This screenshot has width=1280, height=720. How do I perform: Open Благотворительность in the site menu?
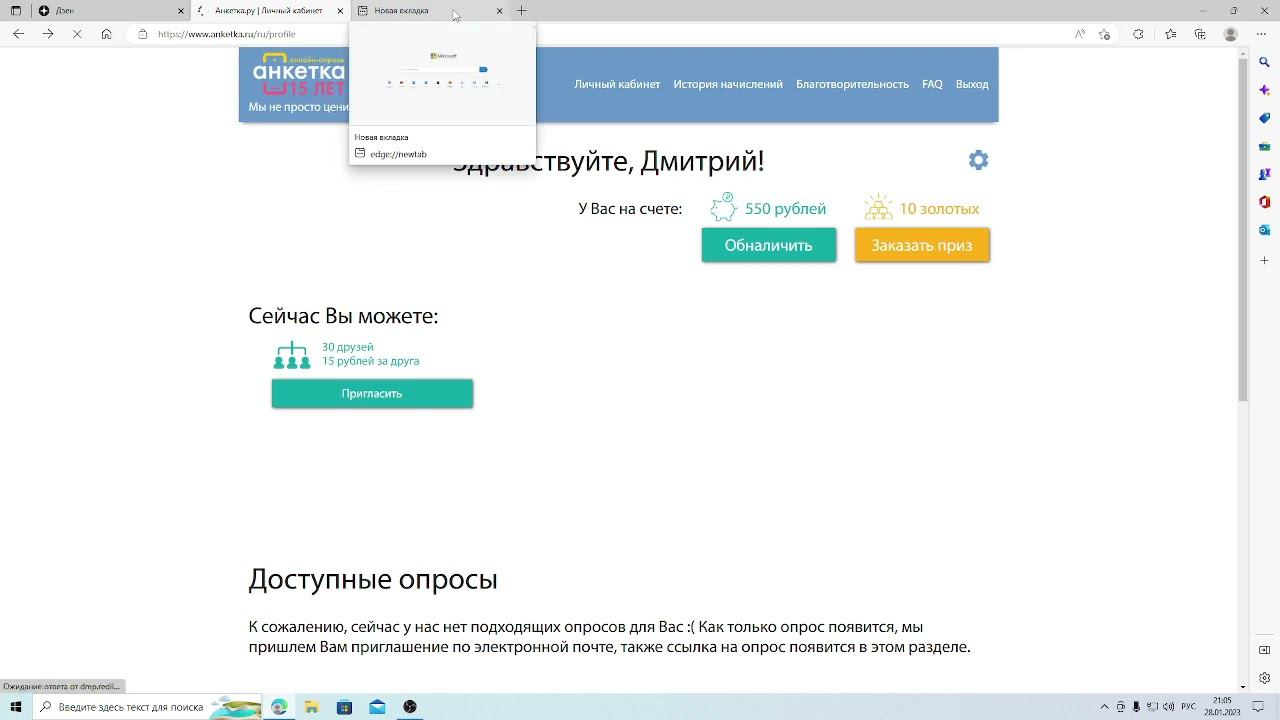(852, 84)
